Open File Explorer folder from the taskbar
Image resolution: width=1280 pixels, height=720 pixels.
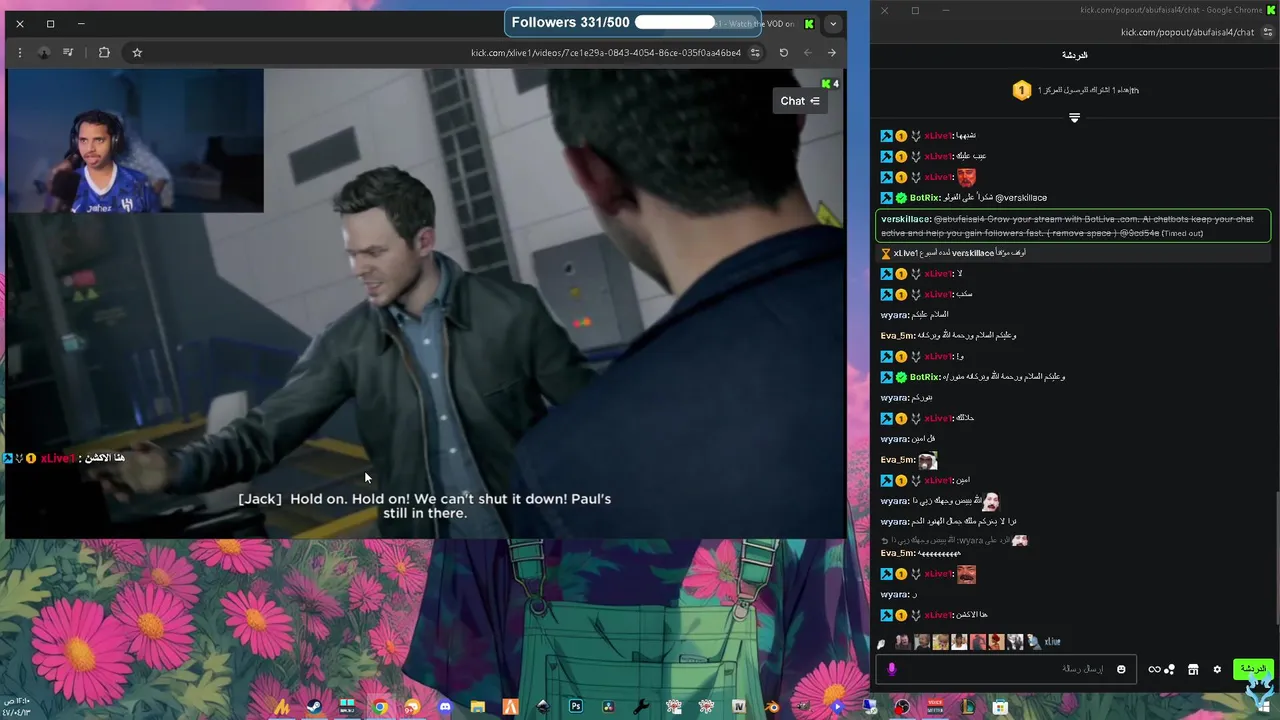(x=478, y=707)
